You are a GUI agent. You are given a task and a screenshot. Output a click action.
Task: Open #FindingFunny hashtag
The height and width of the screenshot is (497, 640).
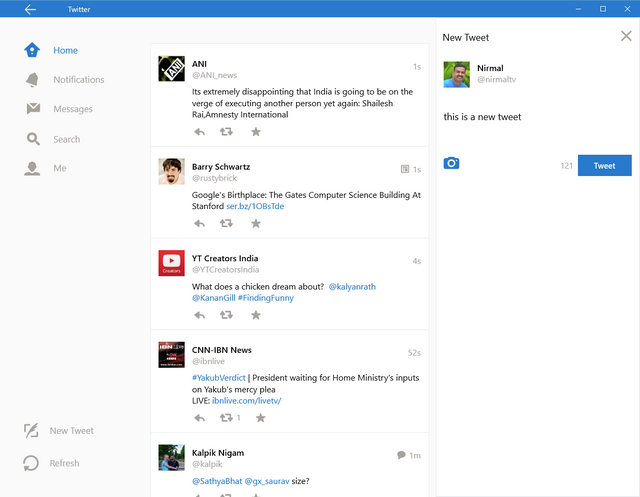[266, 298]
